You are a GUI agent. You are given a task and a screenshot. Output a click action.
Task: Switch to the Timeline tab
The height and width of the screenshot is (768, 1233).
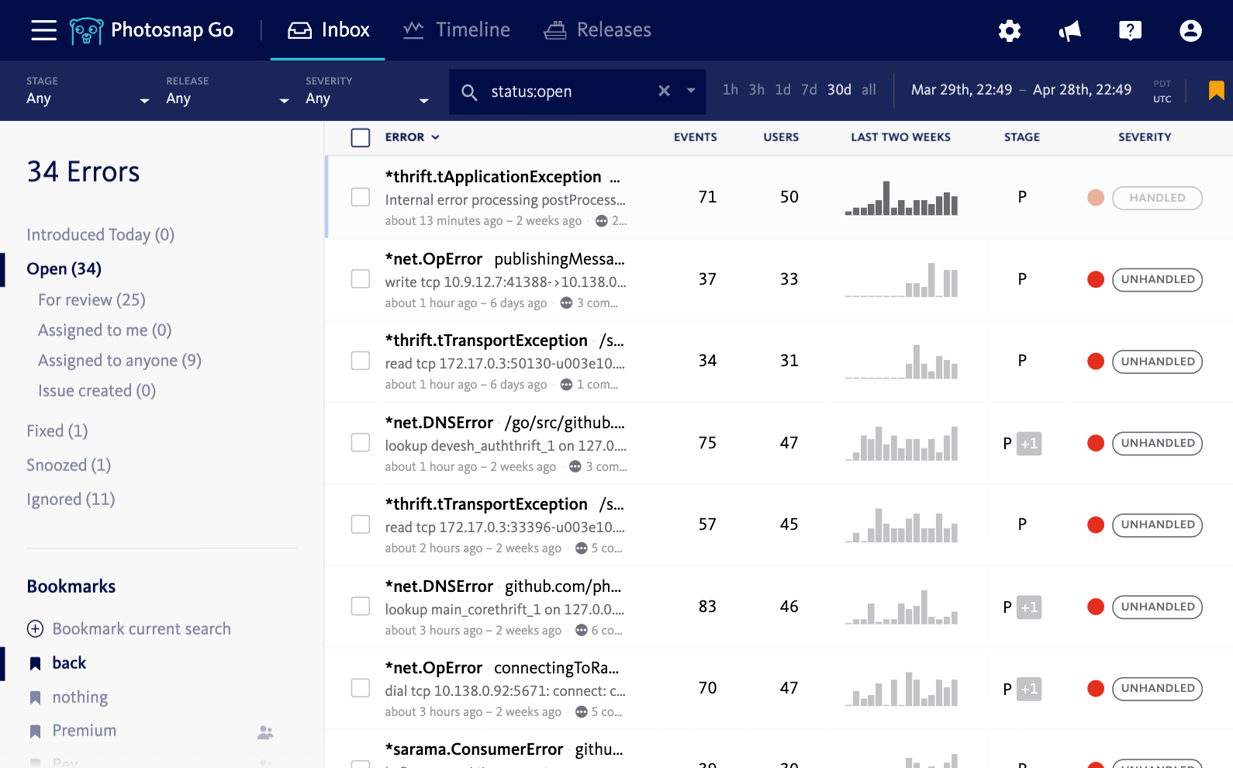point(457,30)
